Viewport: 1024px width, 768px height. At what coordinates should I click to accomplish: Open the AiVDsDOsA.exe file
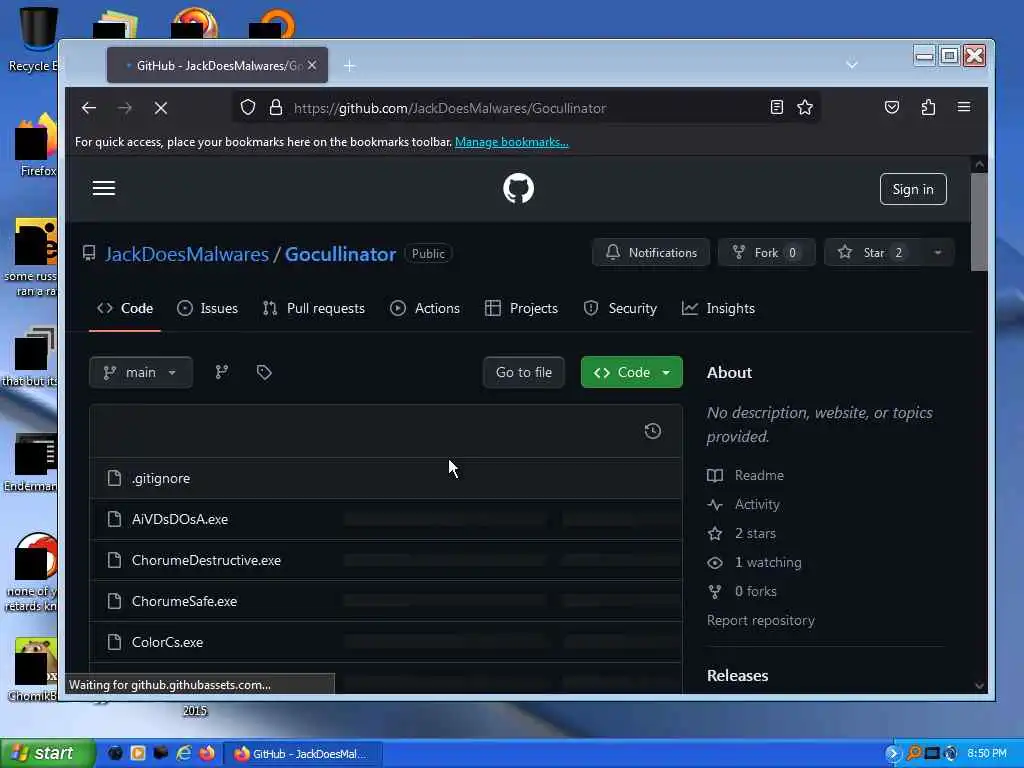coord(180,519)
